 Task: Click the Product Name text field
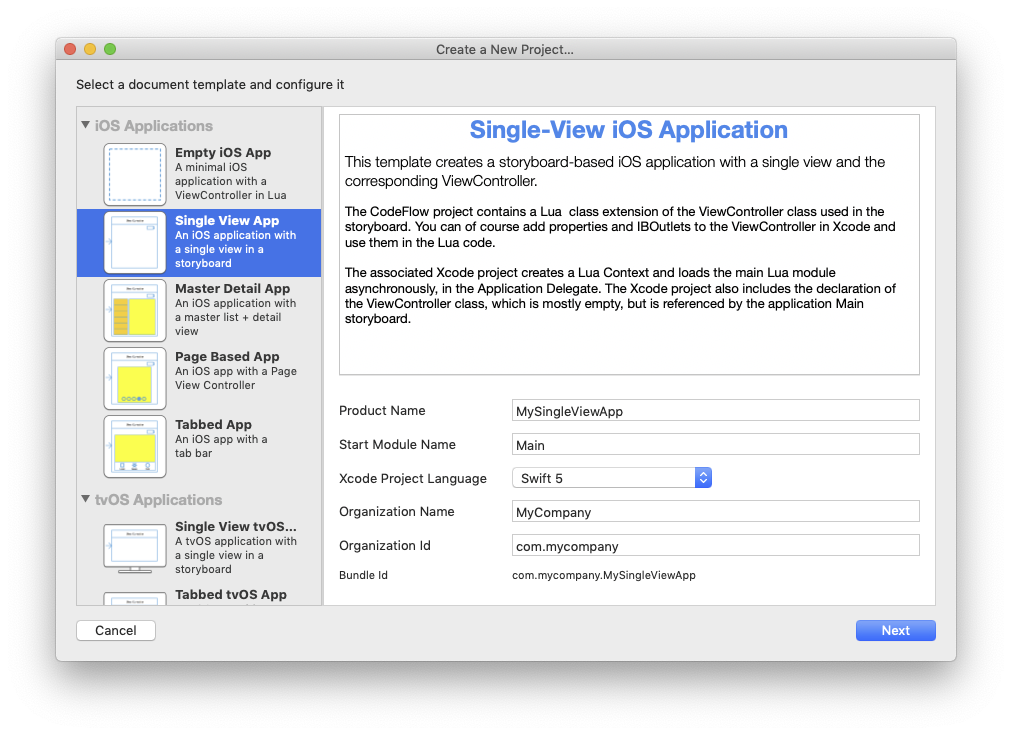(x=715, y=410)
